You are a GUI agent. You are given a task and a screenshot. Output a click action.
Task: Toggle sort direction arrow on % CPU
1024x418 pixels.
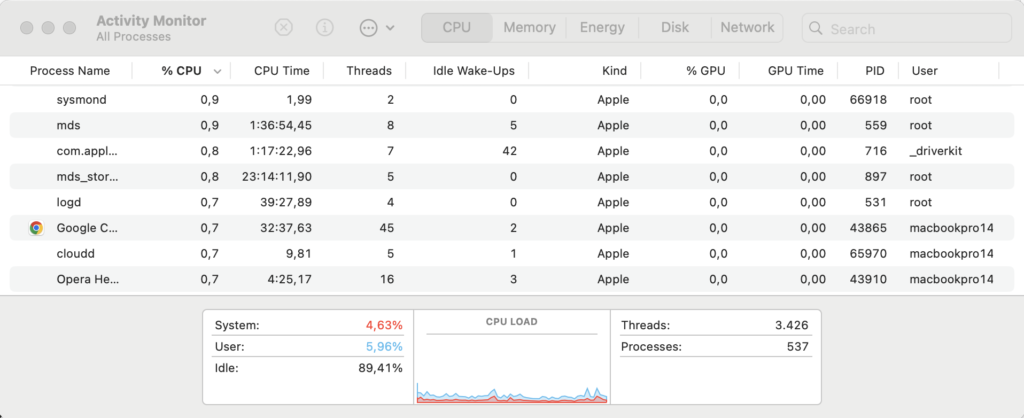point(217,71)
